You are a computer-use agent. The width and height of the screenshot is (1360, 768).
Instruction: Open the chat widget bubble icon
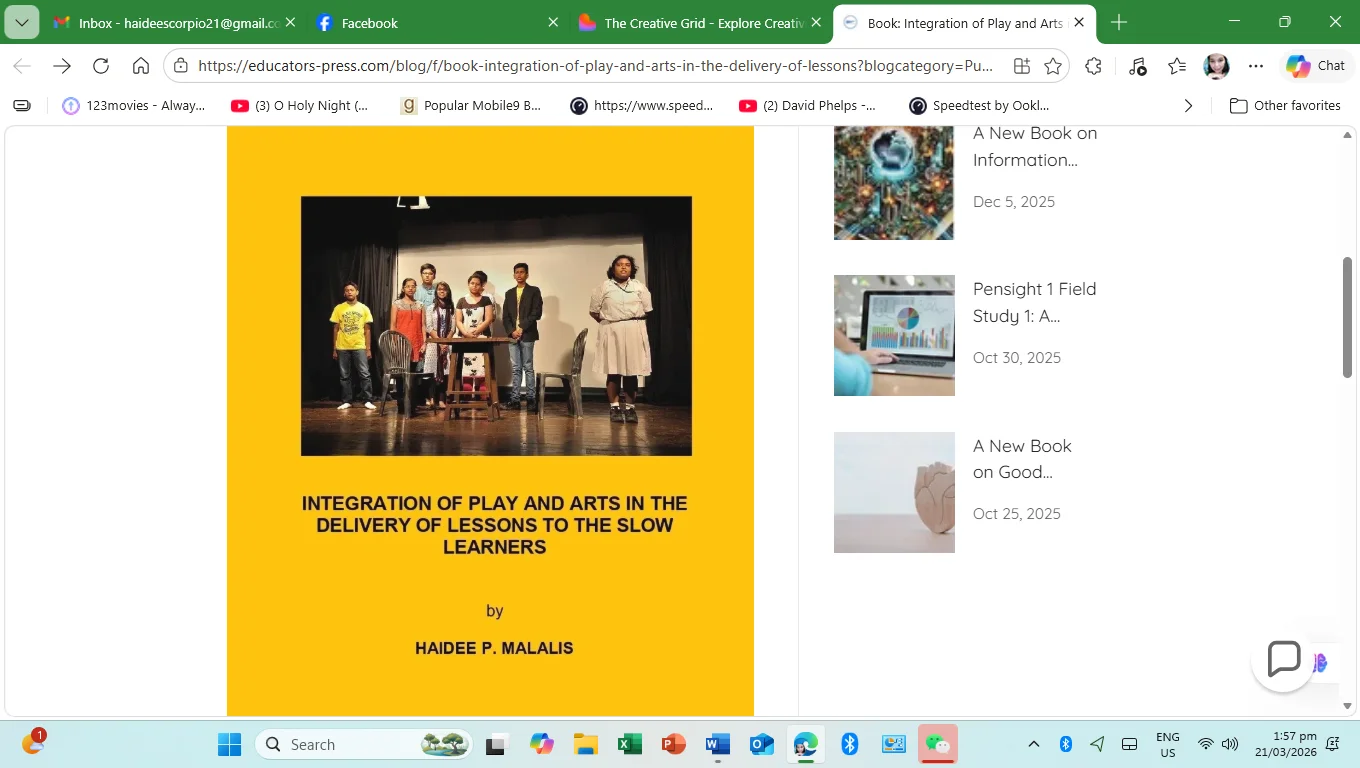point(1283,660)
